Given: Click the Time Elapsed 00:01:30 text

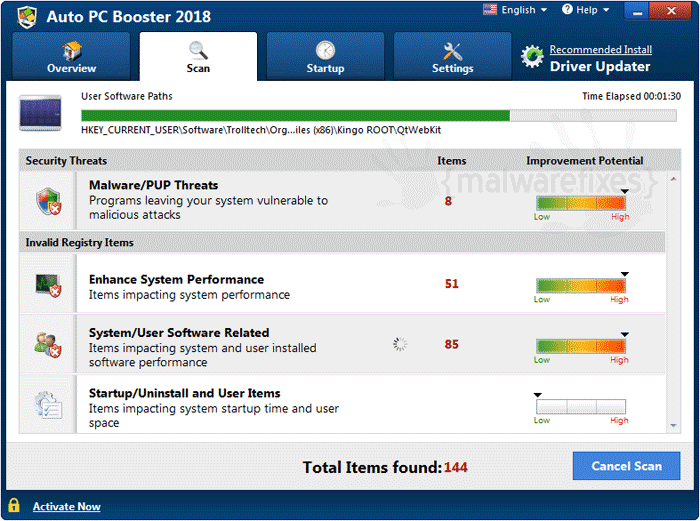Looking at the screenshot, I should [631, 96].
